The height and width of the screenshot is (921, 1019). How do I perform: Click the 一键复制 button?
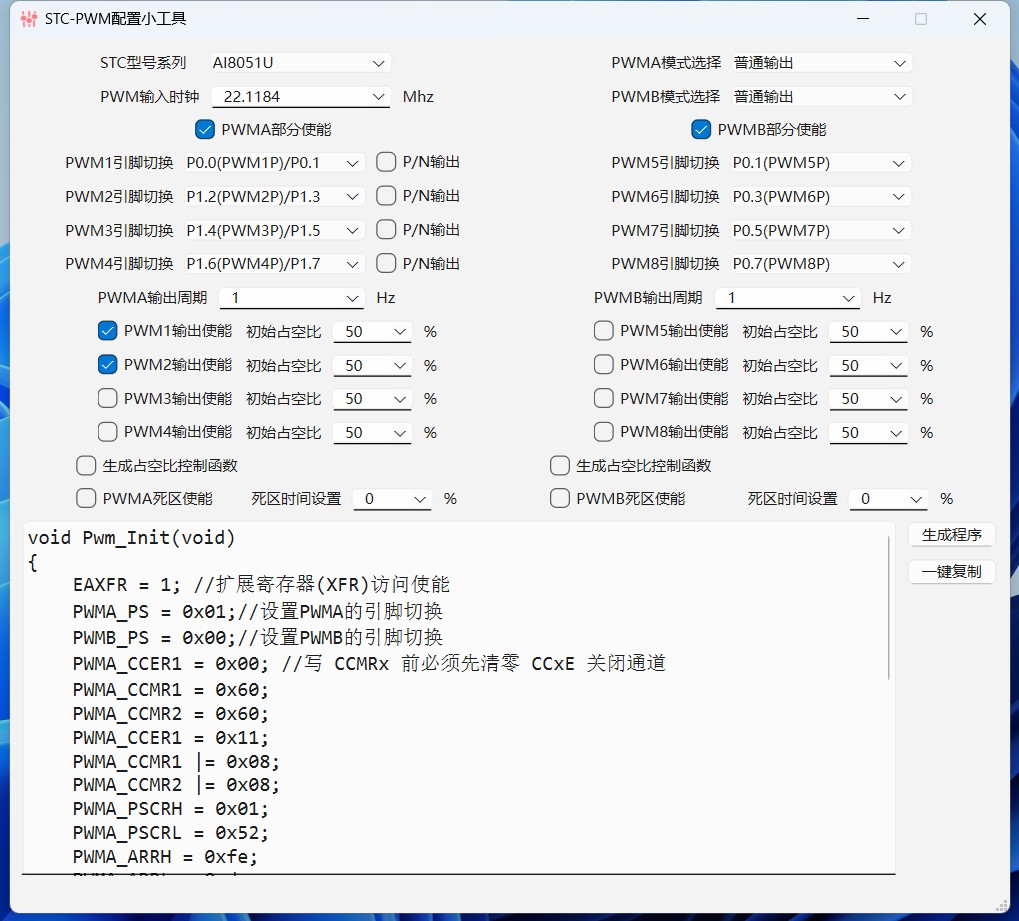click(x=951, y=572)
